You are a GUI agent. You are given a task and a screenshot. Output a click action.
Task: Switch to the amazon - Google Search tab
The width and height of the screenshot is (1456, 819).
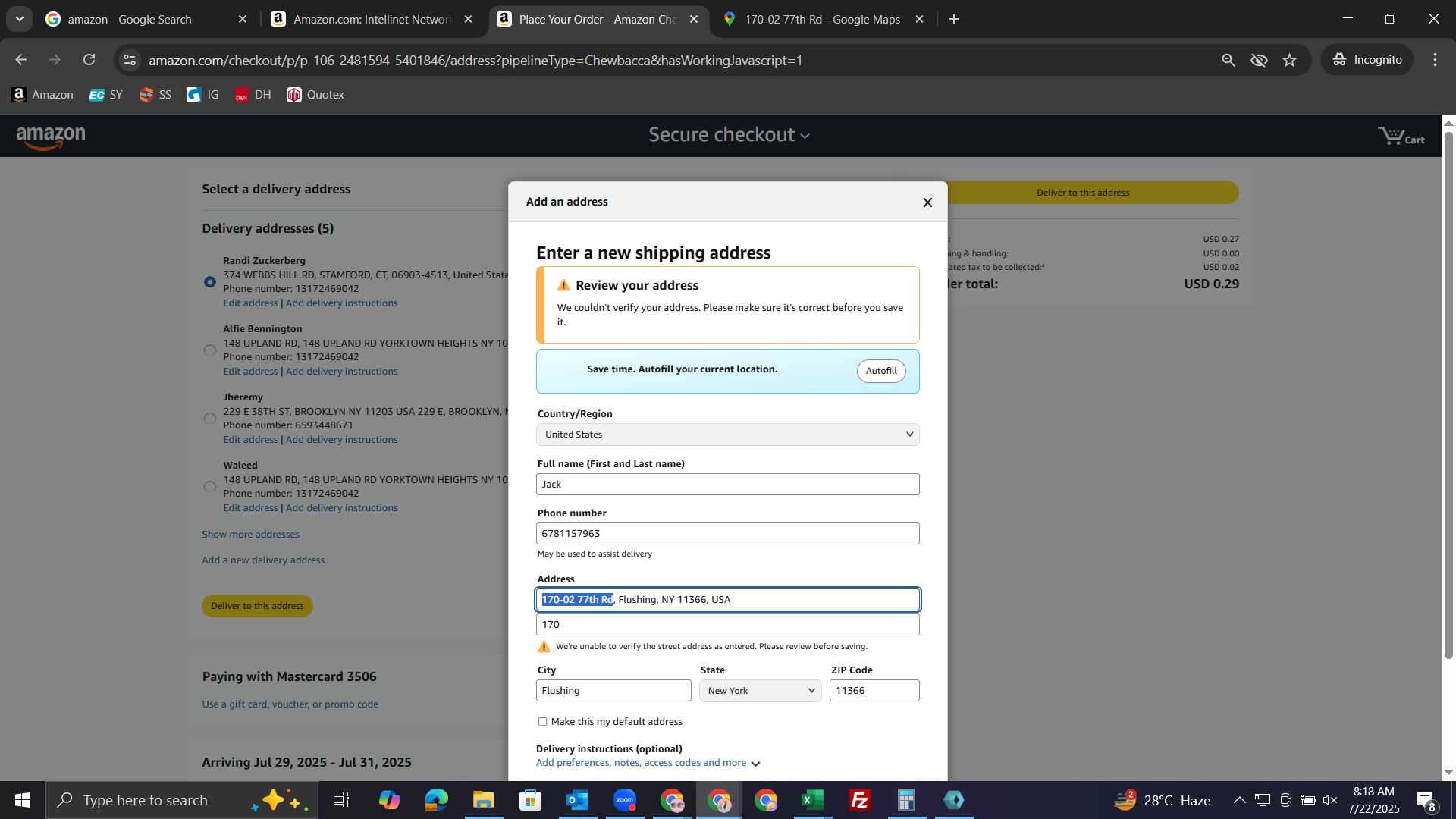click(146, 20)
